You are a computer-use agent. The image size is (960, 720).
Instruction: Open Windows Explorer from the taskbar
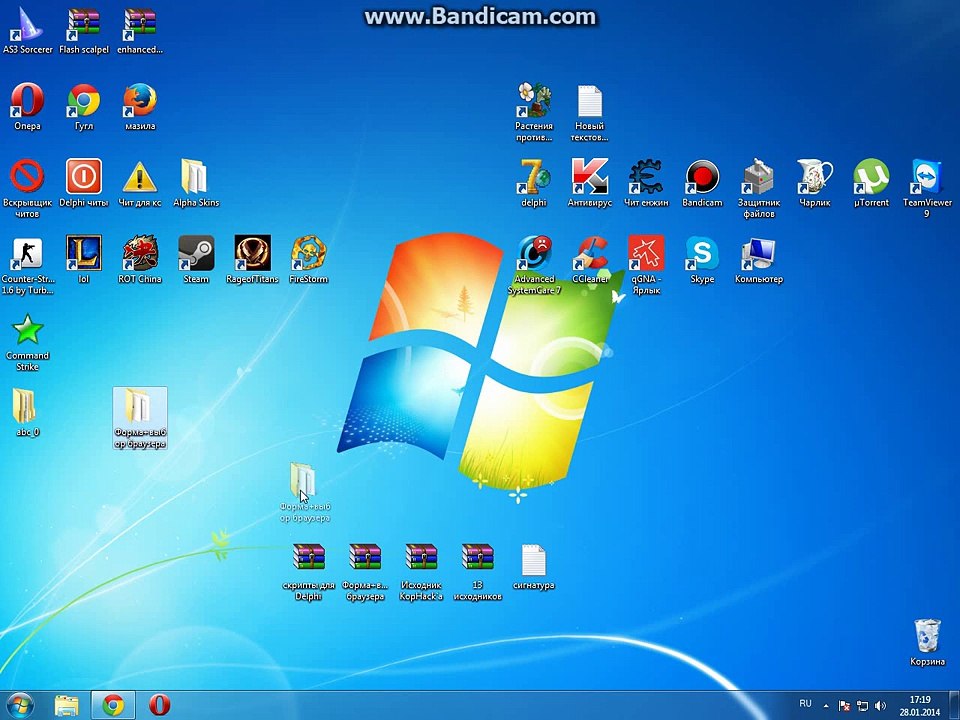tap(66, 705)
